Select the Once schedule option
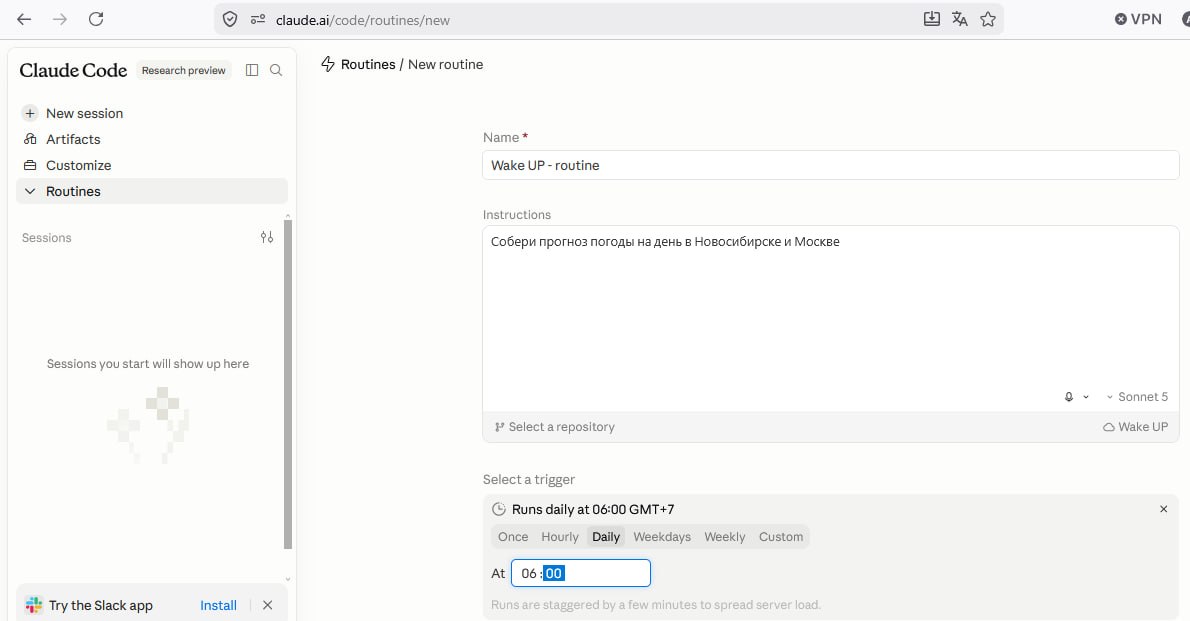This screenshot has width=1190, height=621. tap(513, 537)
